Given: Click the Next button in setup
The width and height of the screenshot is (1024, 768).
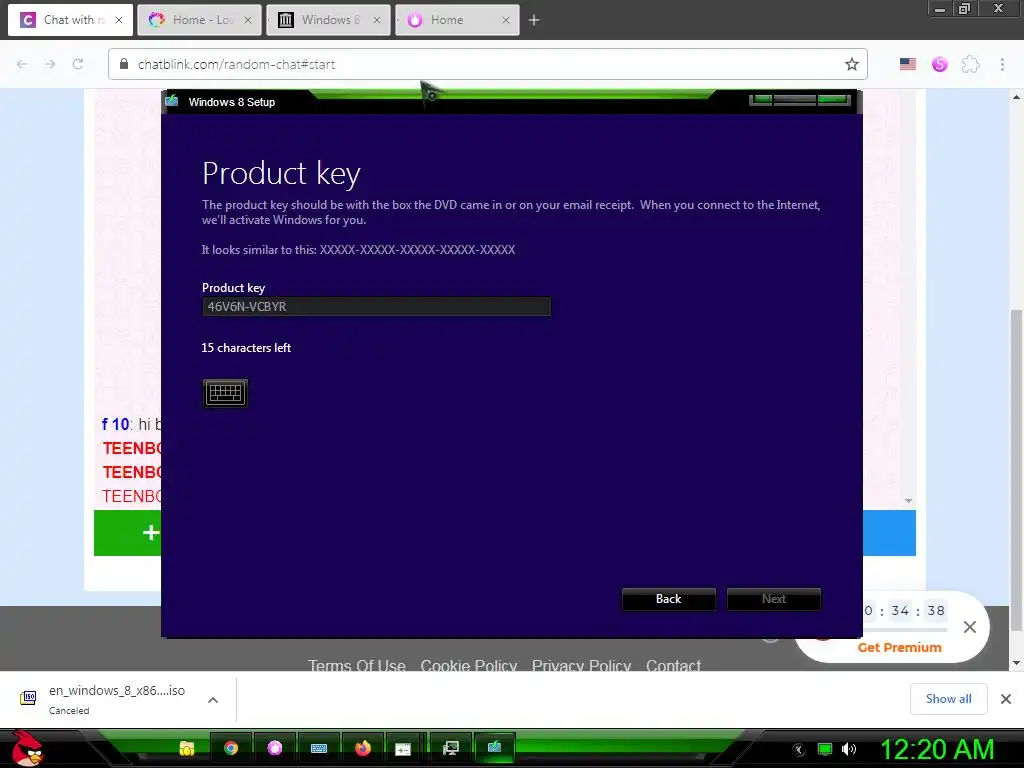Looking at the screenshot, I should (773, 599).
